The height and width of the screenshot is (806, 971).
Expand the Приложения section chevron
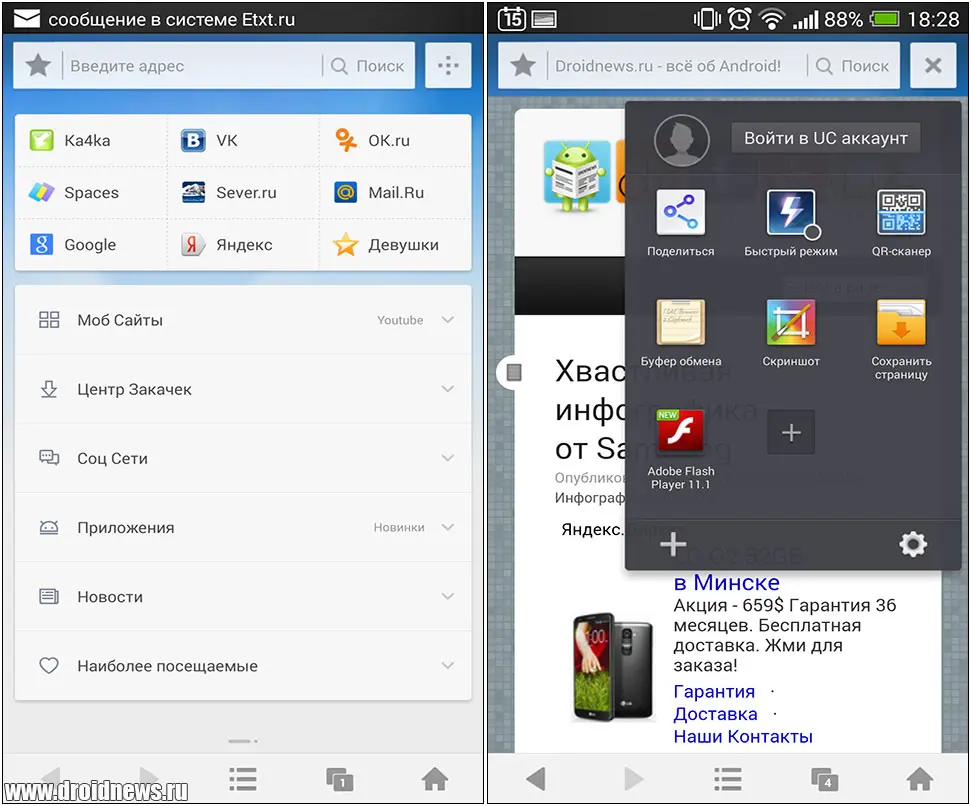pos(448,527)
